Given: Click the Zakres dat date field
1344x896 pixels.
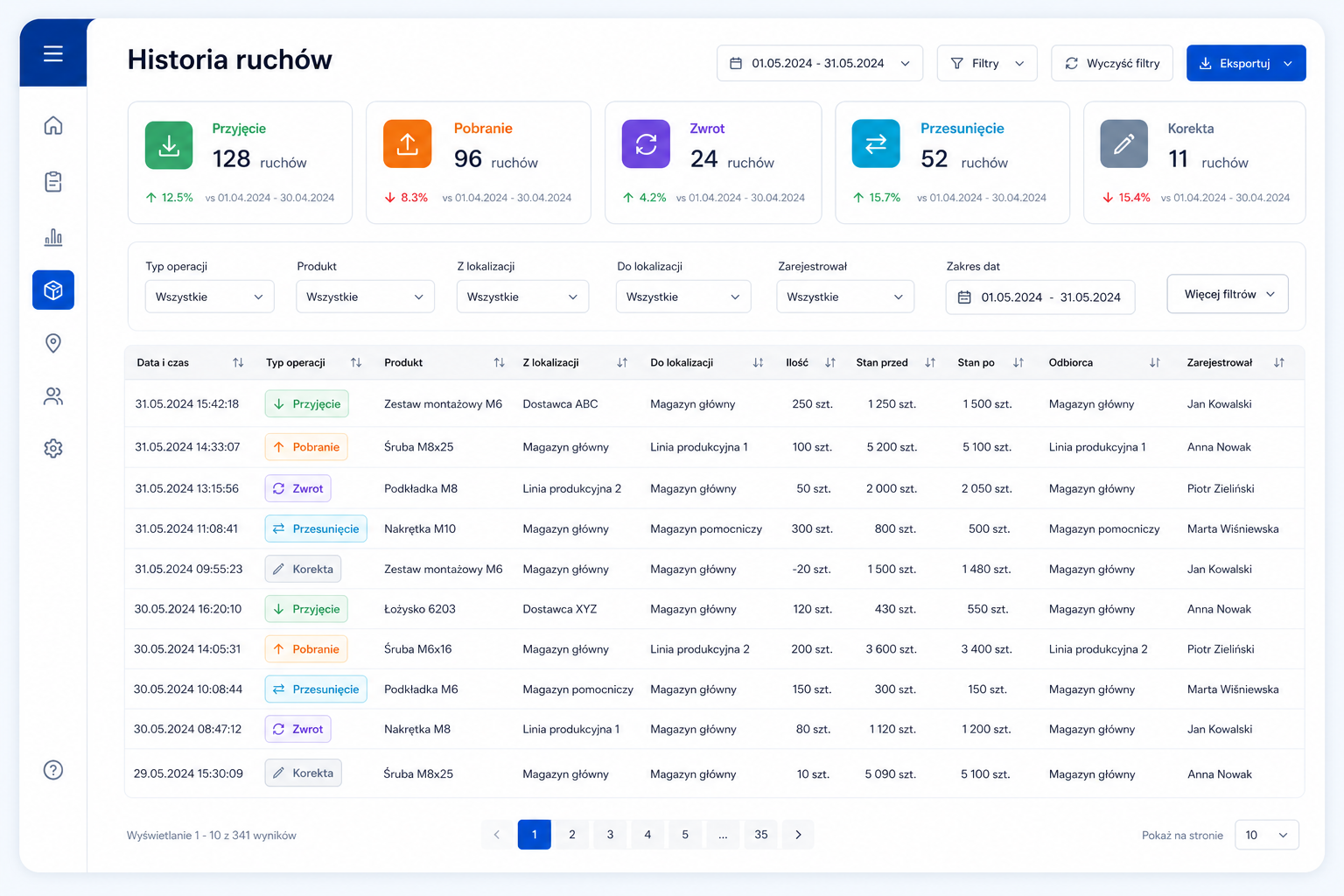Looking at the screenshot, I should point(1040,297).
